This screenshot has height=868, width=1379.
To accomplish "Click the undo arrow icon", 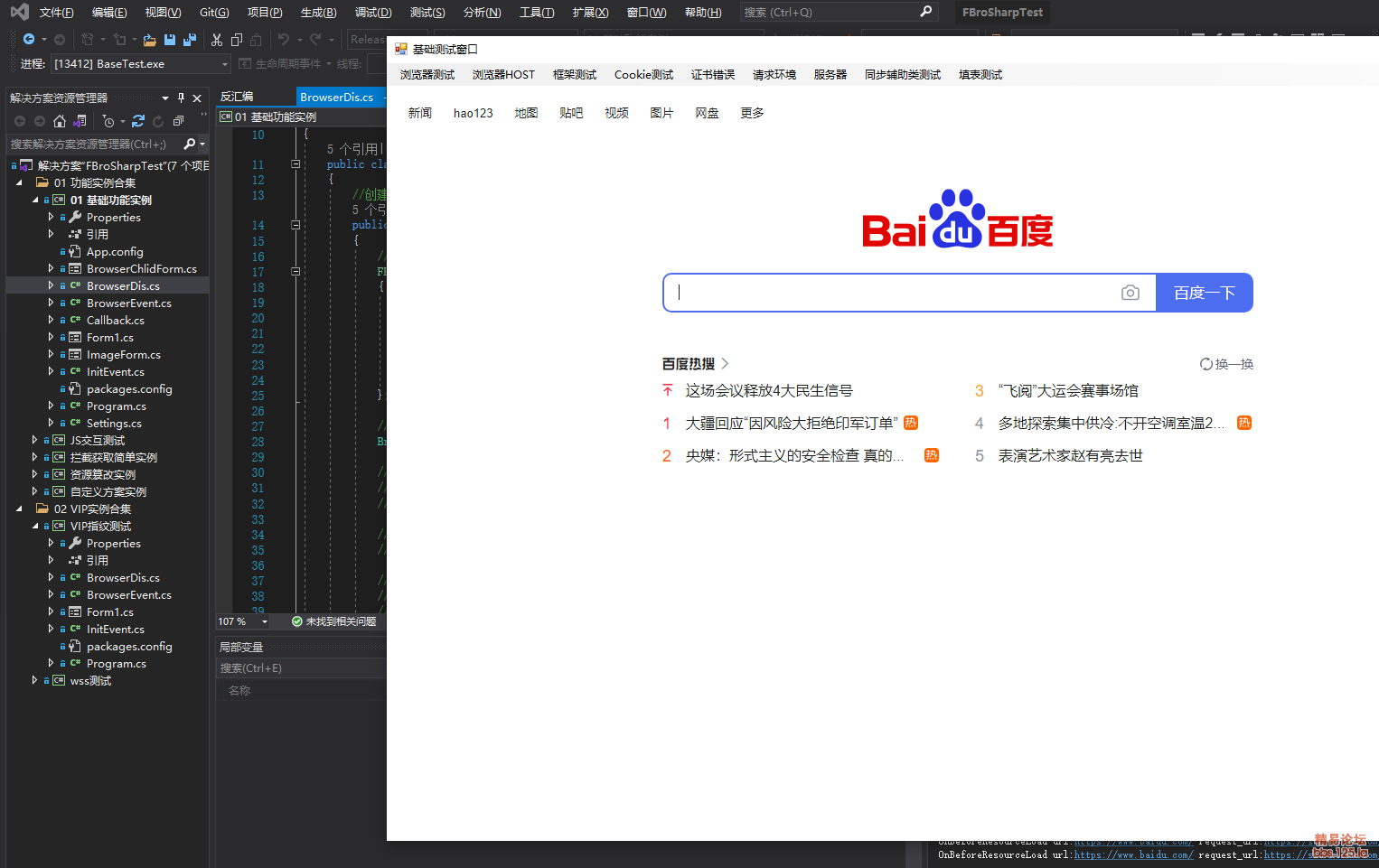I will pos(284,40).
